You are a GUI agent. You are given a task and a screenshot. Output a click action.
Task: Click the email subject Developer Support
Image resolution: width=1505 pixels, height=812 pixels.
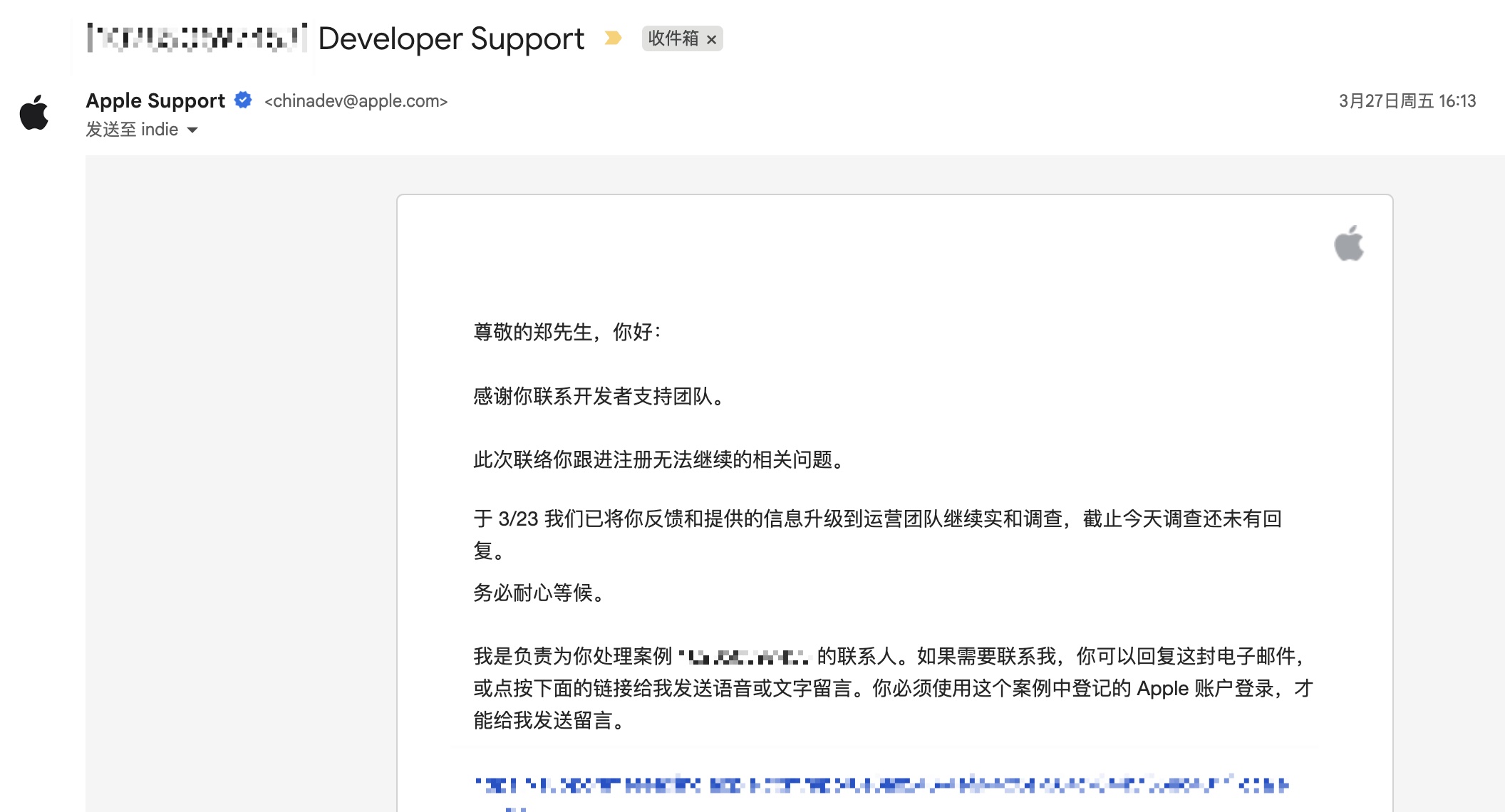pyautogui.click(x=451, y=38)
